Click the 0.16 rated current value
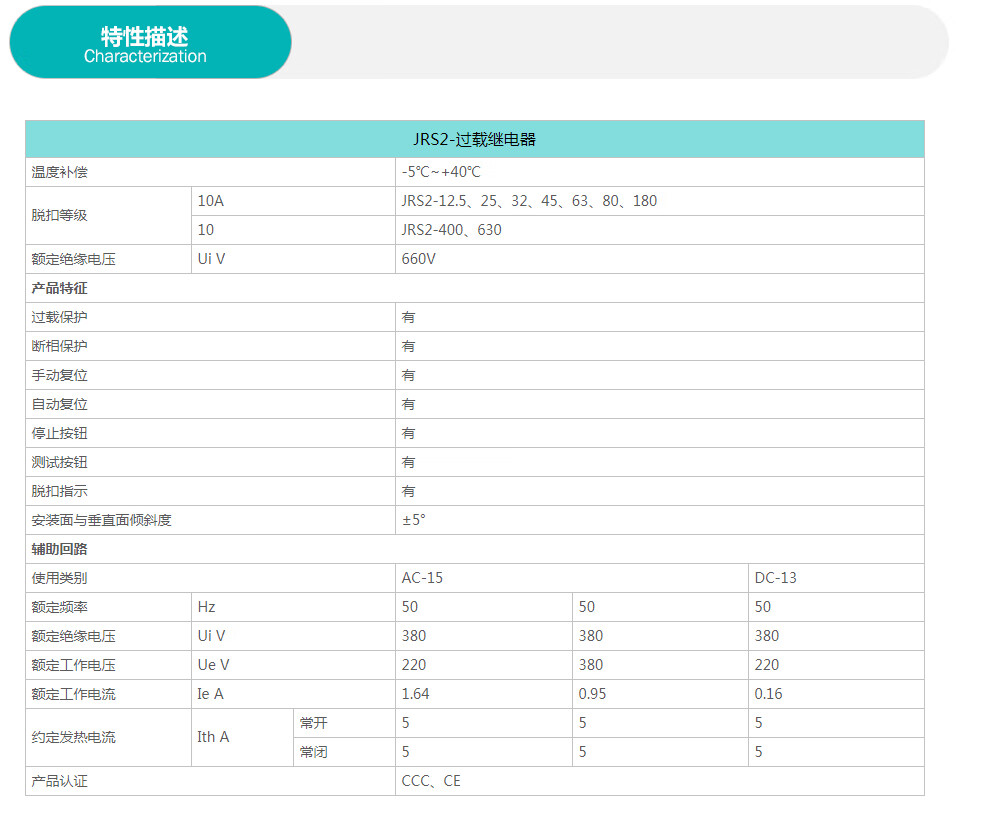Viewport: 990px width, 834px height. (x=768, y=694)
